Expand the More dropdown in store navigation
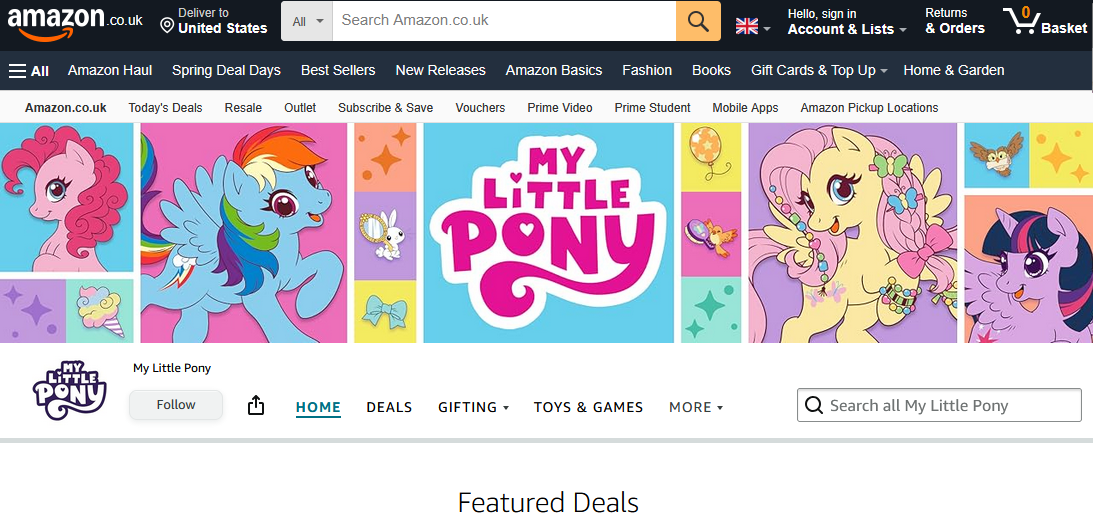The height and width of the screenshot is (519, 1093). (x=695, y=407)
